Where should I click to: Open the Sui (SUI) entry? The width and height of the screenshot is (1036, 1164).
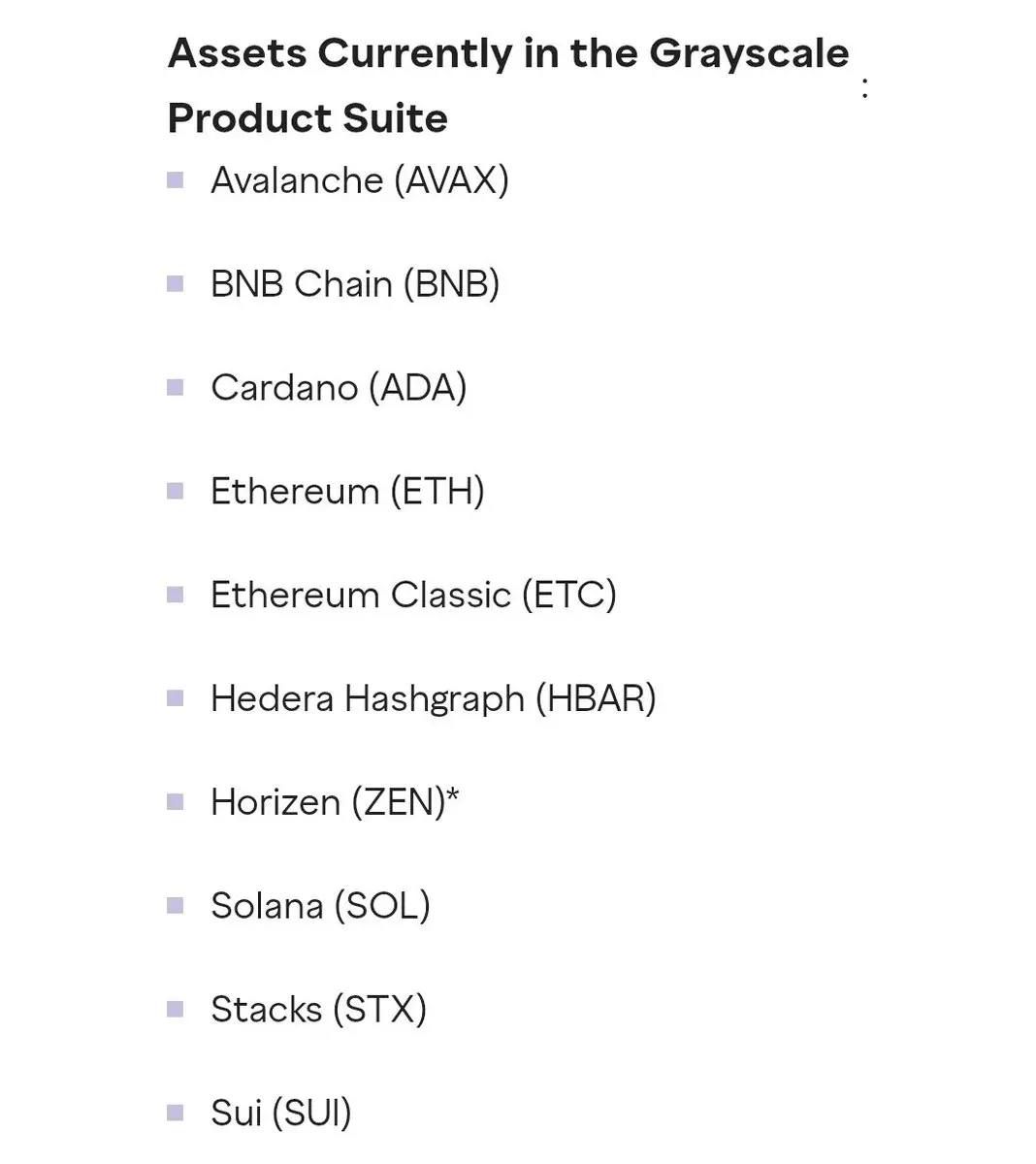(281, 1114)
